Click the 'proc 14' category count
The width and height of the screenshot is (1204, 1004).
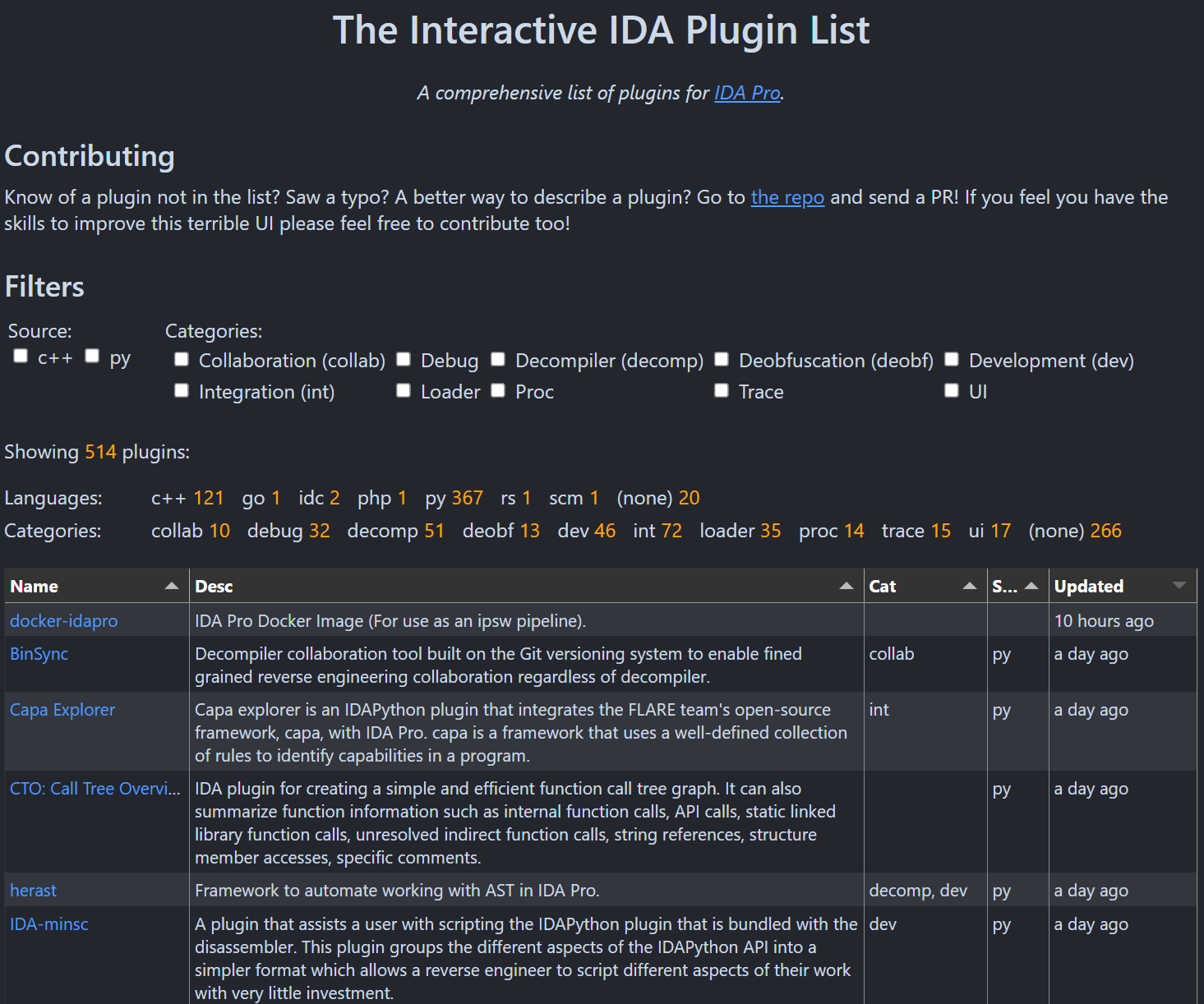pos(832,531)
